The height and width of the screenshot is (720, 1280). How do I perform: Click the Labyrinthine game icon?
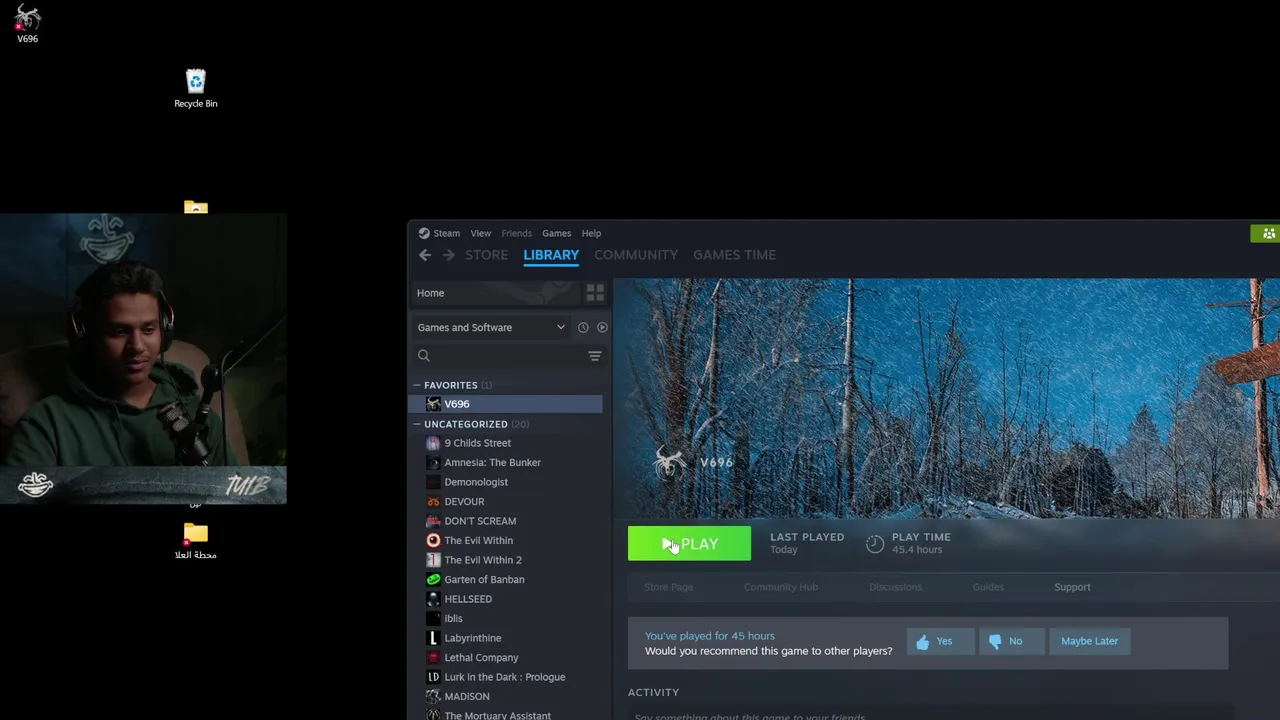[x=433, y=638]
